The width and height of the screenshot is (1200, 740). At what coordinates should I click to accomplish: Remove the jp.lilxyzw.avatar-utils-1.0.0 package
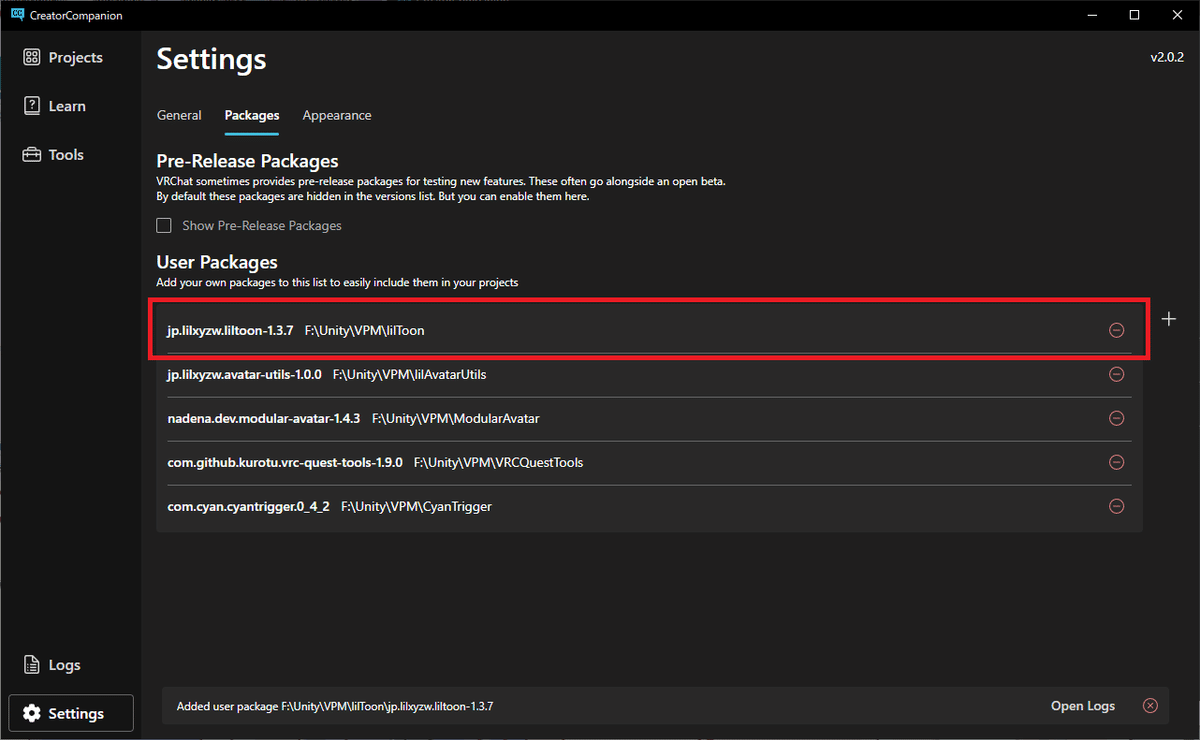point(1116,374)
